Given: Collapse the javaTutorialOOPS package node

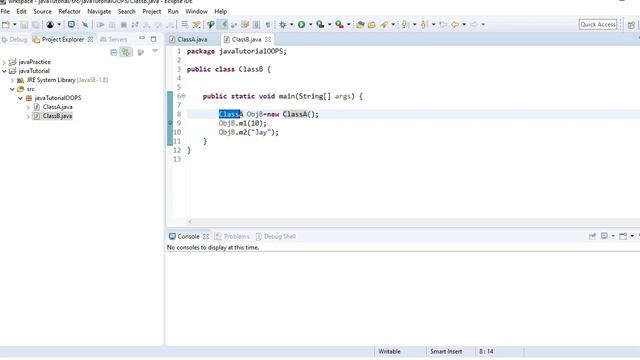Looking at the screenshot, I should [20, 98].
